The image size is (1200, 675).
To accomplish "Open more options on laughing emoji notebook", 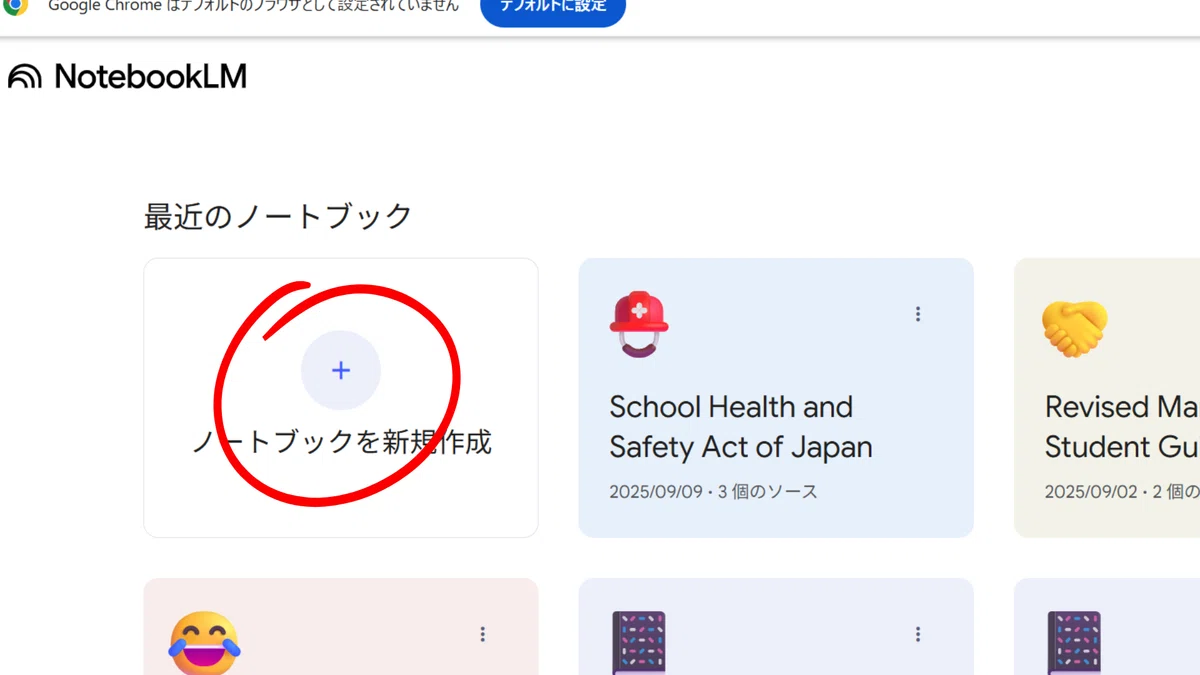I will click(x=483, y=634).
